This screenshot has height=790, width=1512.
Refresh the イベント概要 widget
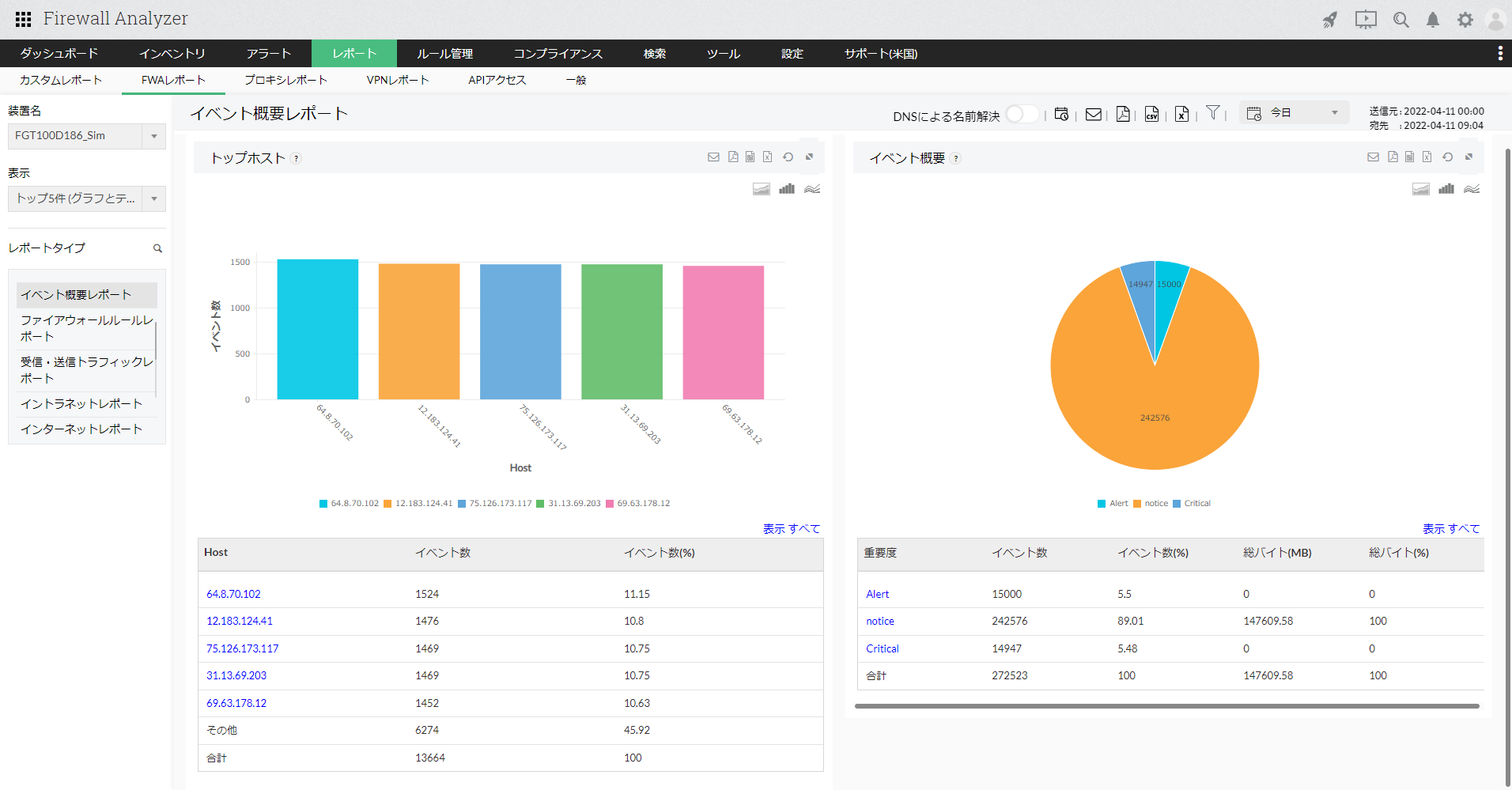click(1447, 157)
